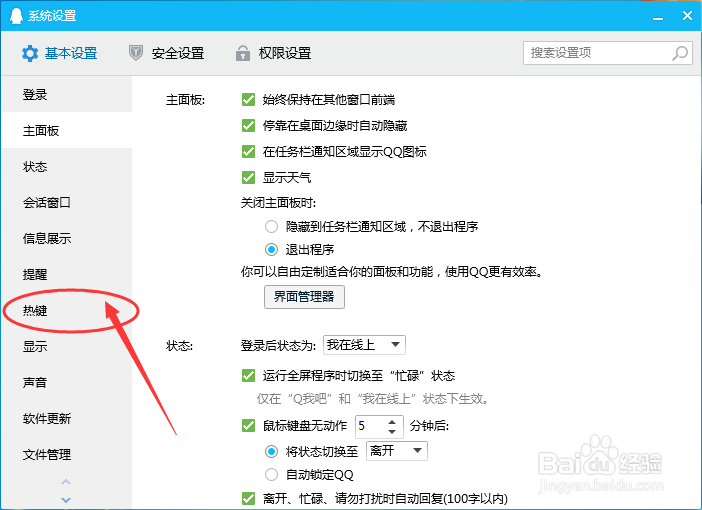The height and width of the screenshot is (510, 702).
Task: Select 登录 in the sidebar
Action: (x=67, y=94)
